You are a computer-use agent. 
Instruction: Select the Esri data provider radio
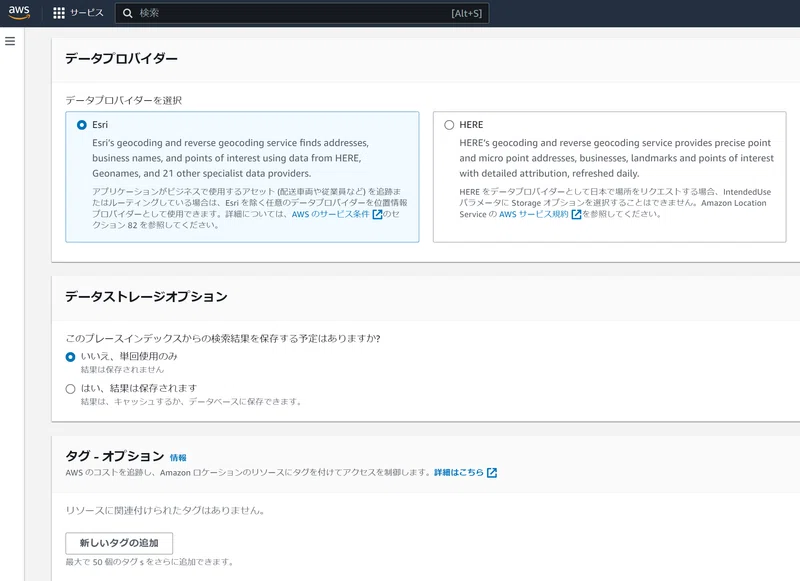(x=82, y=125)
